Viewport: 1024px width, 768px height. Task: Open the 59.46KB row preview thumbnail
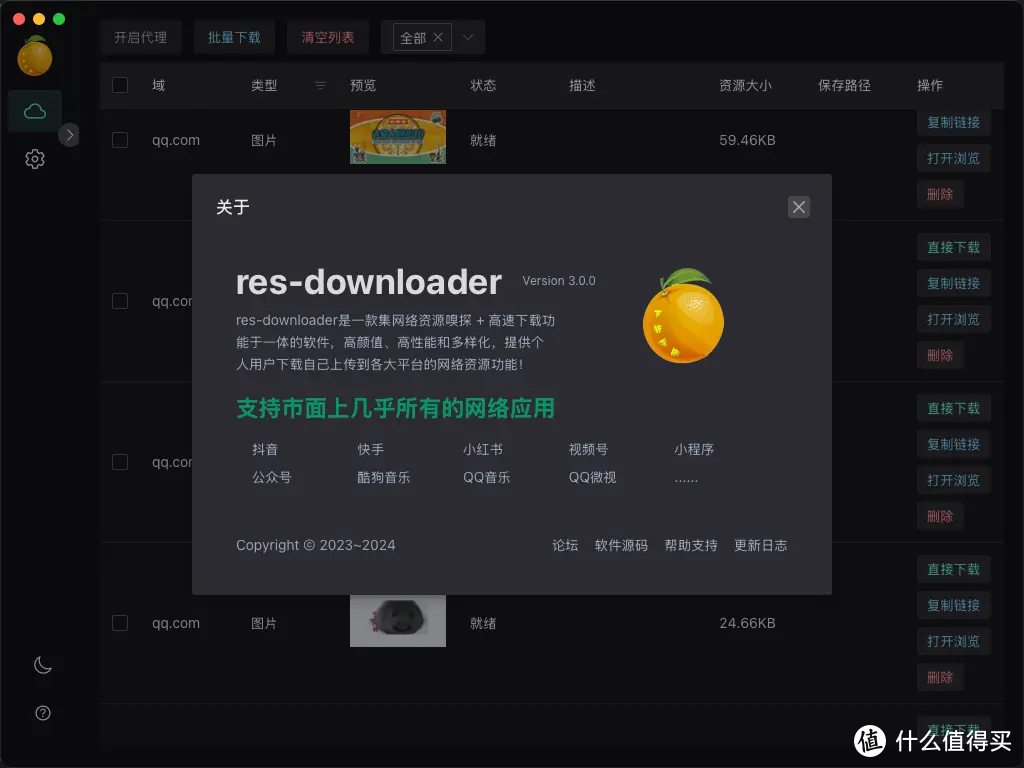398,136
